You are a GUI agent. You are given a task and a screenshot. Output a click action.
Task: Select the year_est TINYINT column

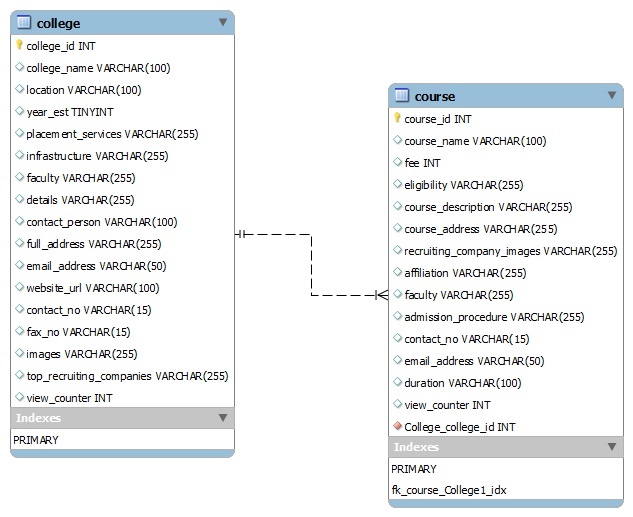click(70, 112)
